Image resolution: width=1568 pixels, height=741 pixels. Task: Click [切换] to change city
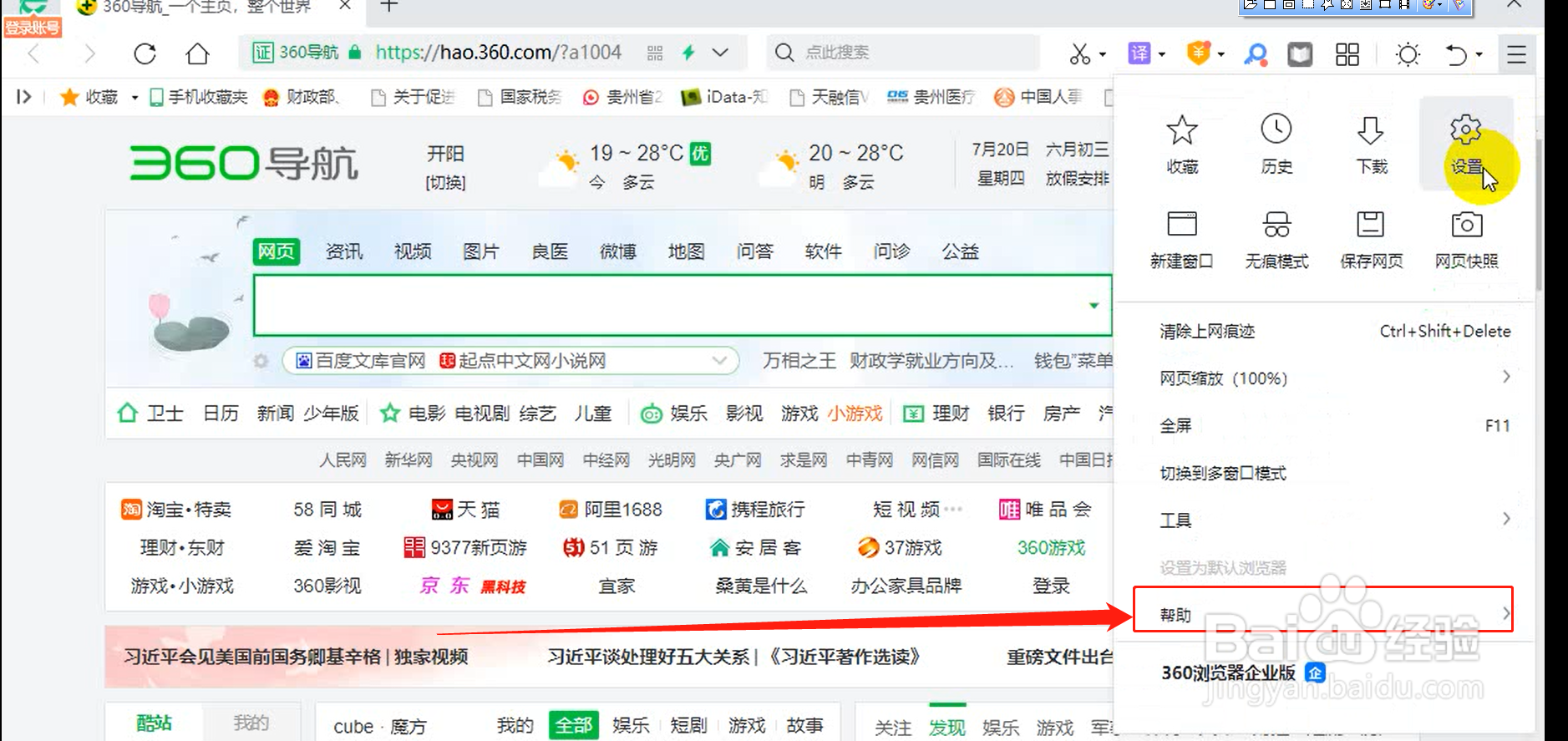point(445,182)
